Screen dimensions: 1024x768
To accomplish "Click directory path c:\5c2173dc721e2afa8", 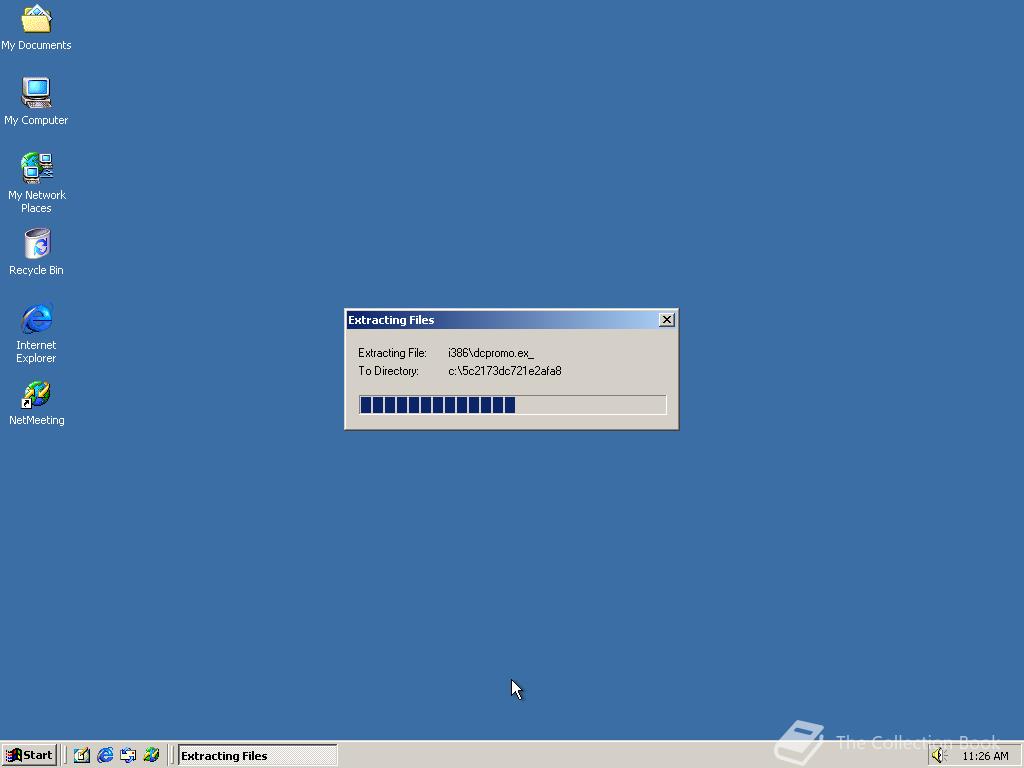I will coord(505,371).
